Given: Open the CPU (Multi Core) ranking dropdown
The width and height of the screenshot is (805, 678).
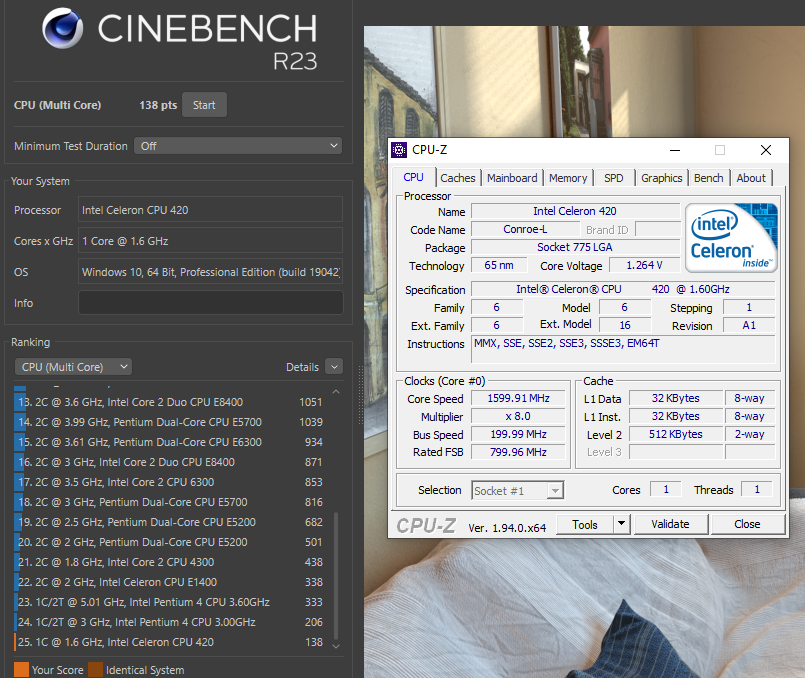Looking at the screenshot, I should (73, 367).
